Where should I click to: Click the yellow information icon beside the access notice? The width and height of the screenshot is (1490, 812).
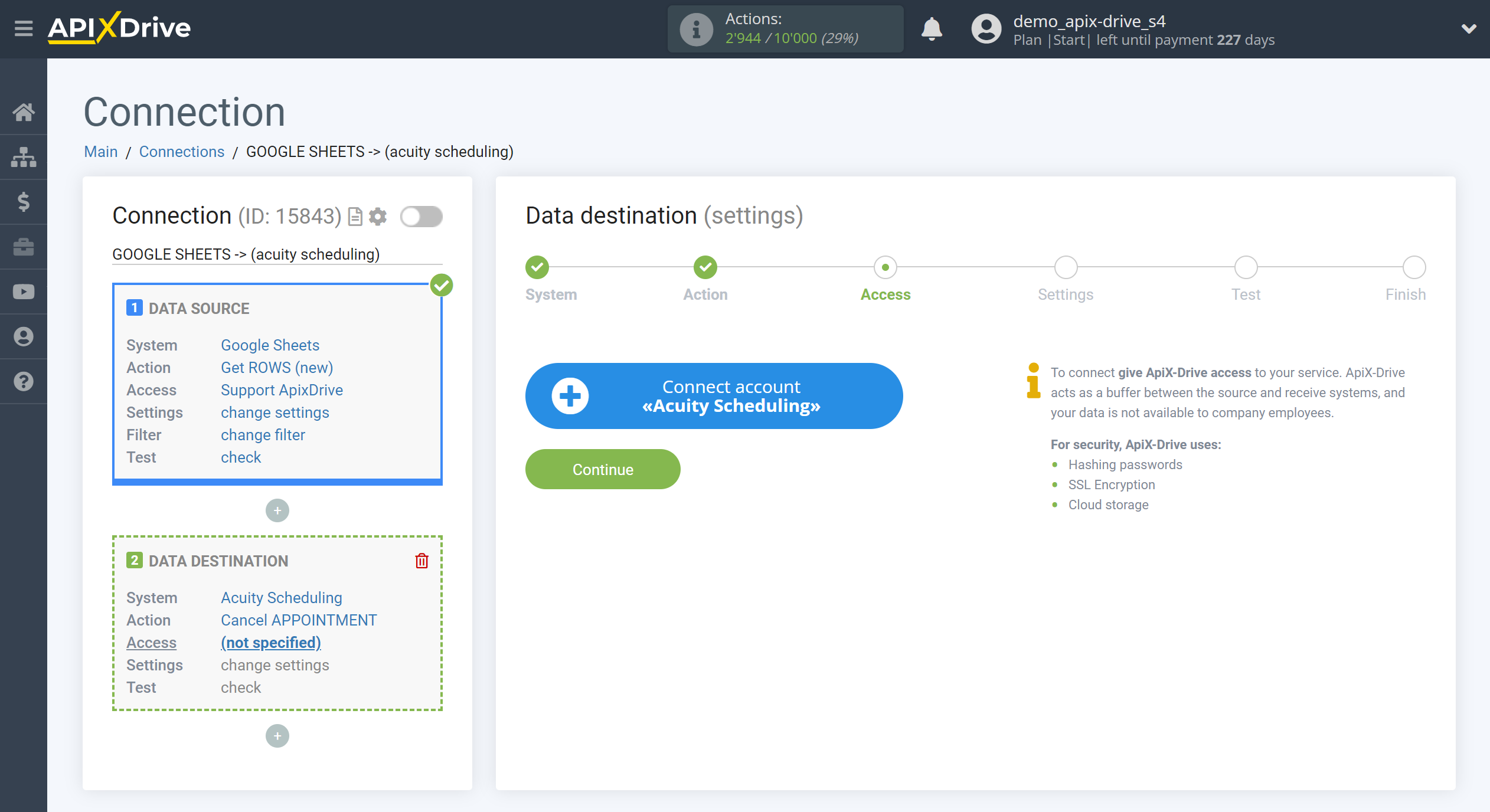[x=1033, y=381]
